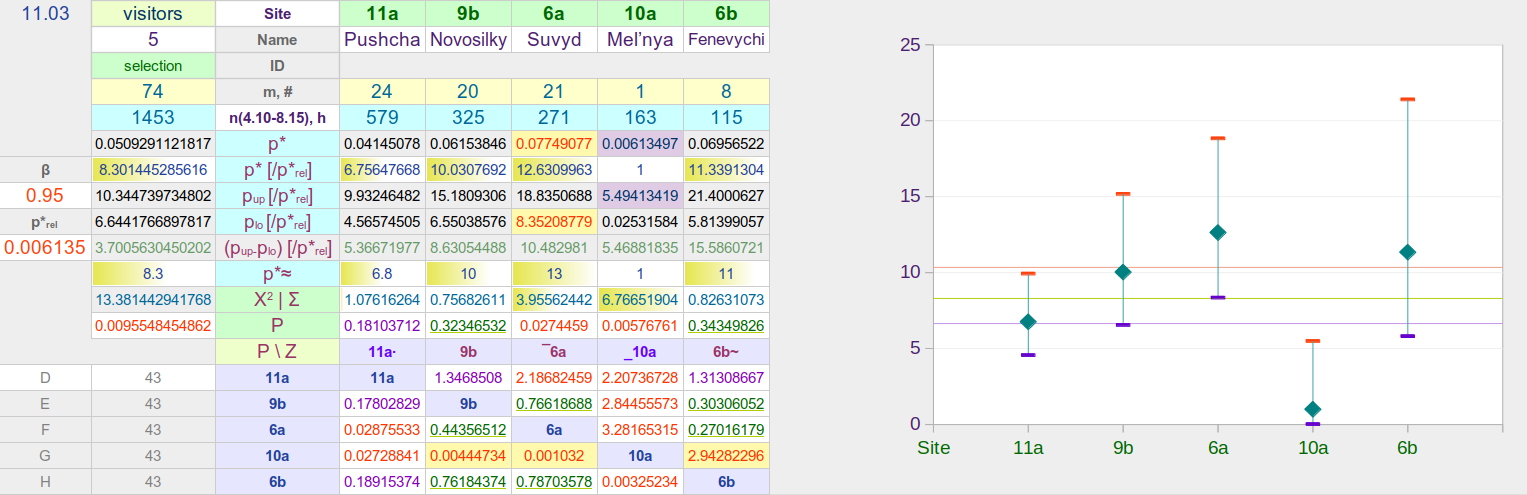Viewport: 1527px width, 495px height.
Task: Click the orange 0.006135 value cell
Action: tap(45, 248)
